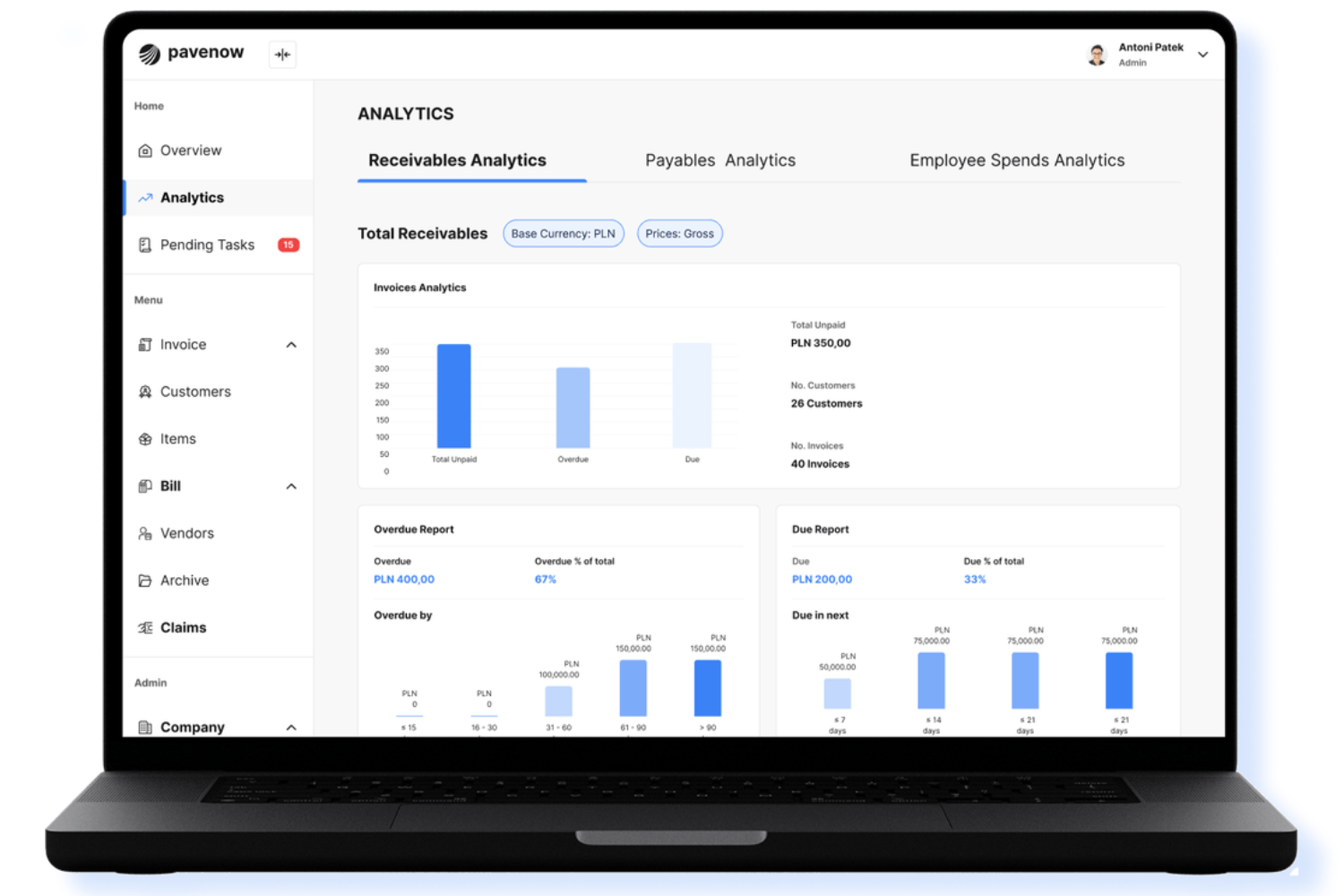Open the user account dropdown arrow
The image size is (1344, 896).
tap(1203, 55)
